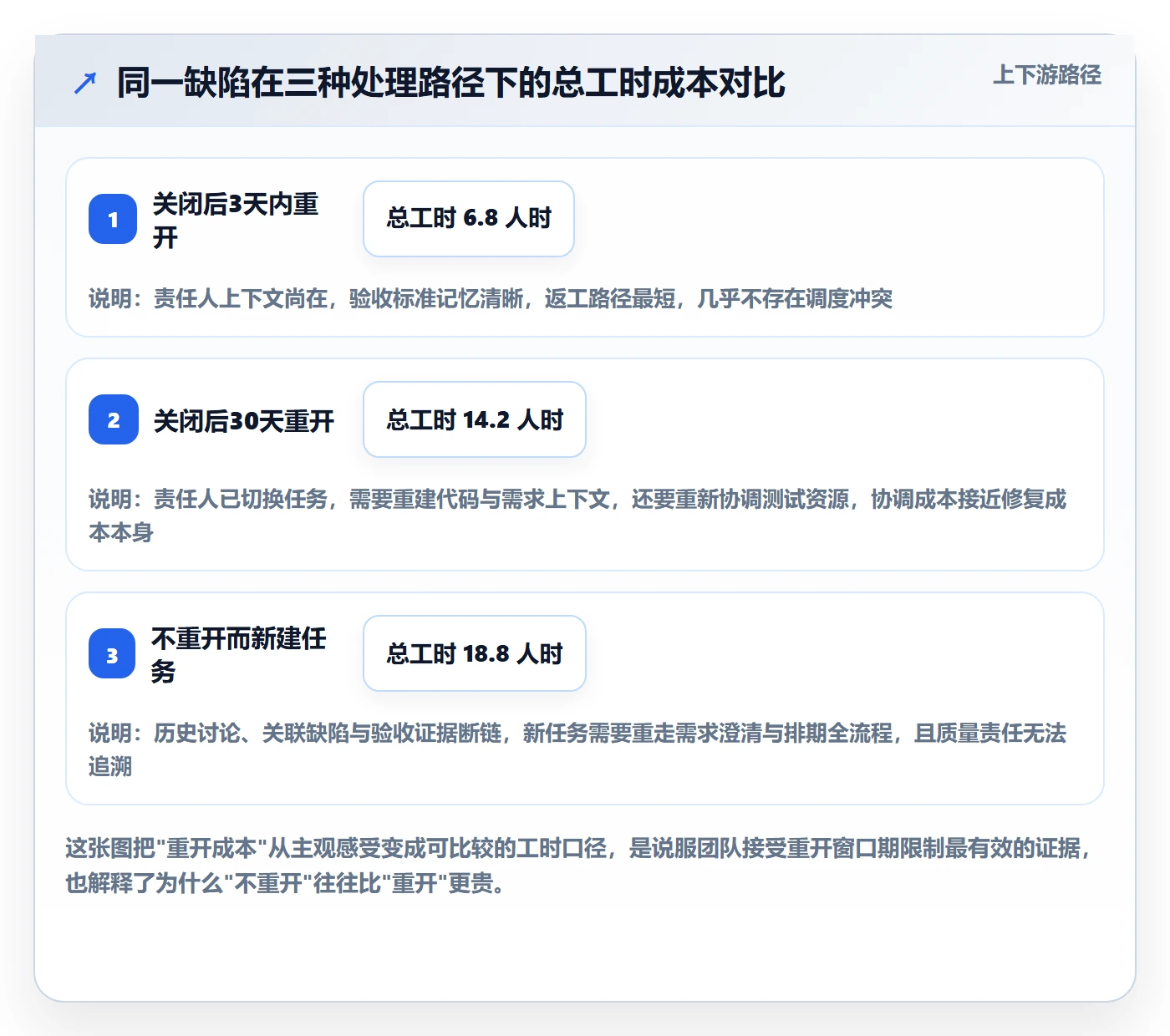Click the heading 不重开而新建任务
The width and height of the screenshot is (1170, 1036).
(x=239, y=655)
